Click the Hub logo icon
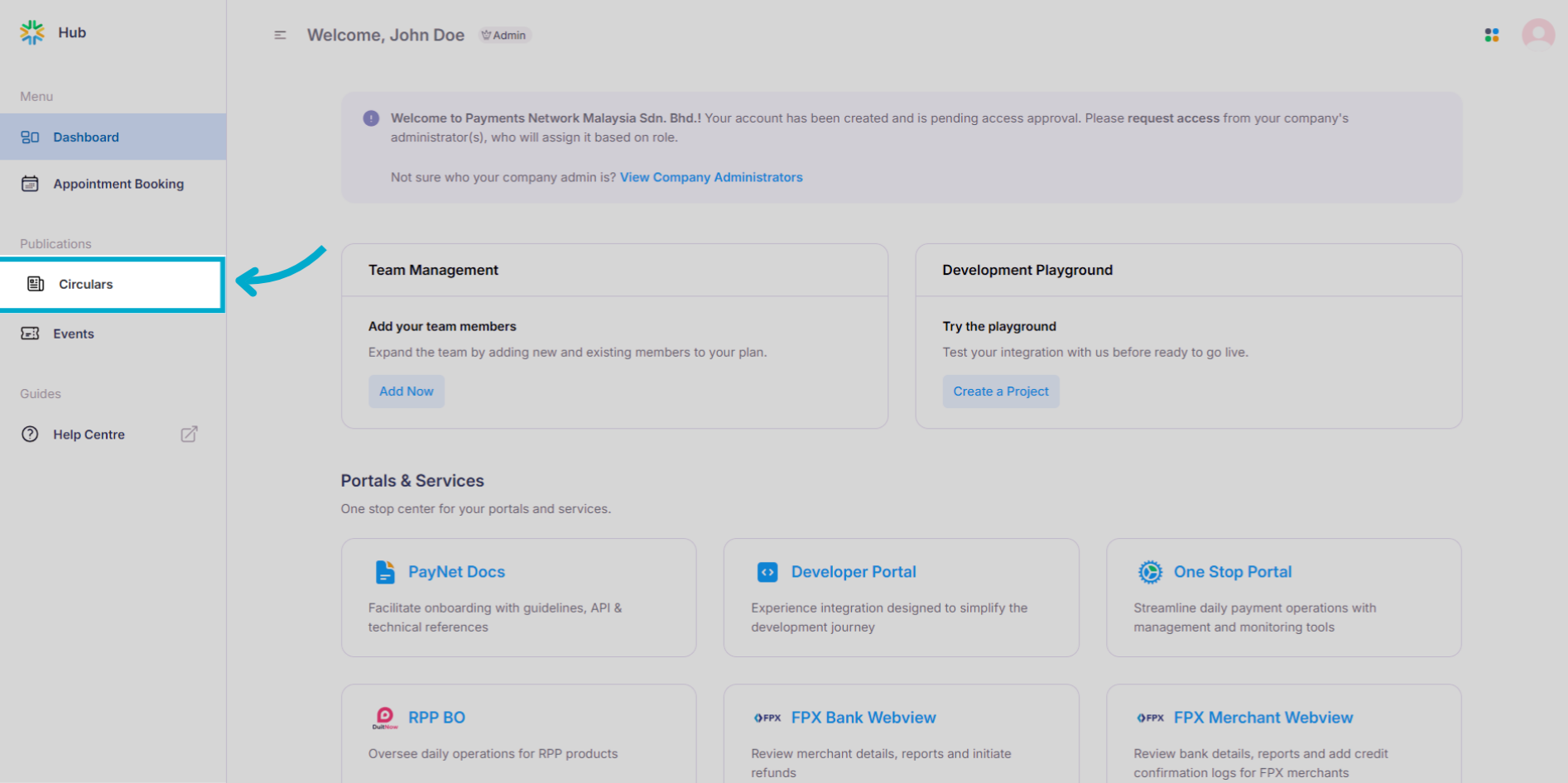Viewport: 1568px width, 783px height. (x=32, y=32)
